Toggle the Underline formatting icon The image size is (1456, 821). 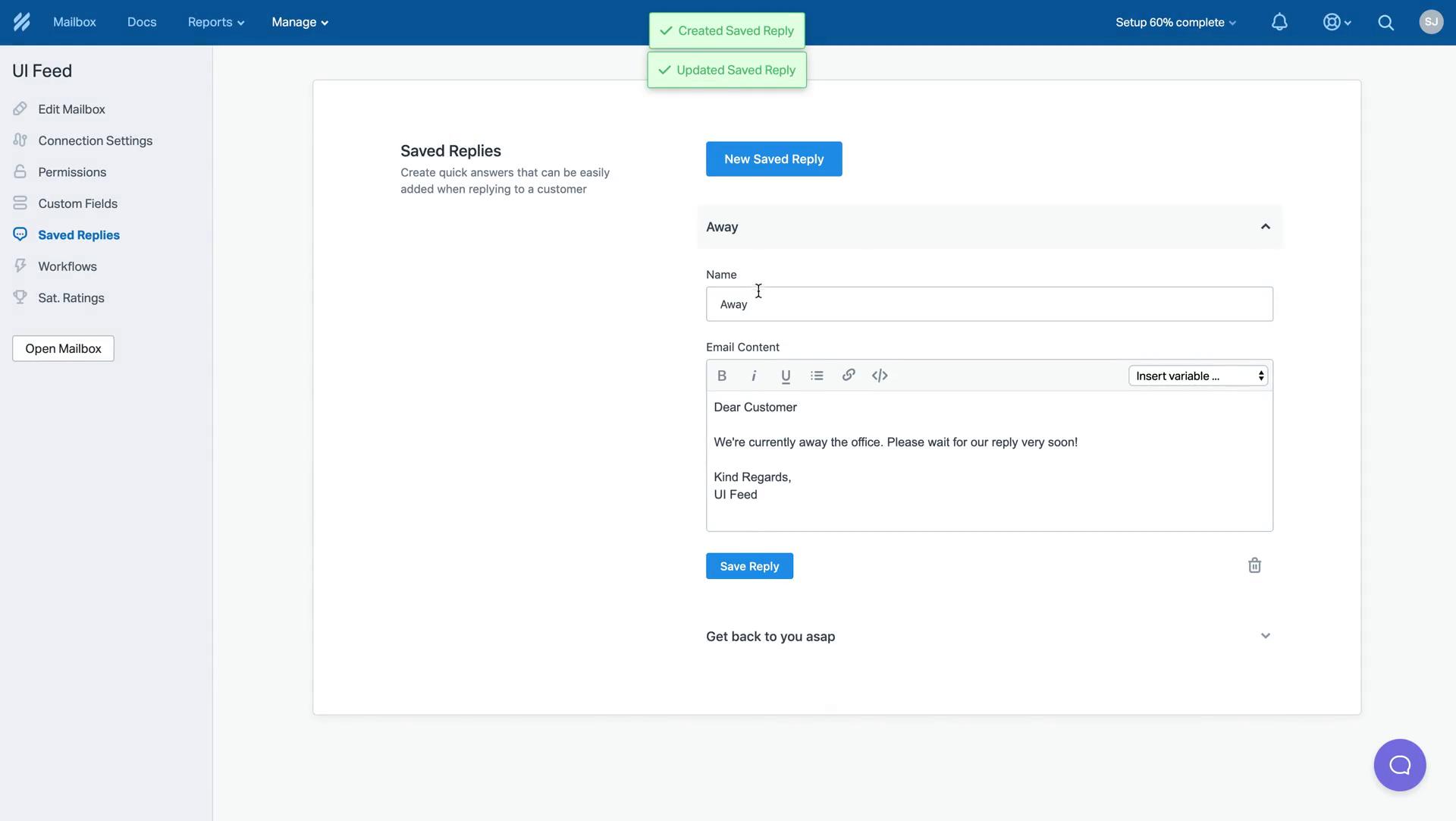(x=785, y=375)
